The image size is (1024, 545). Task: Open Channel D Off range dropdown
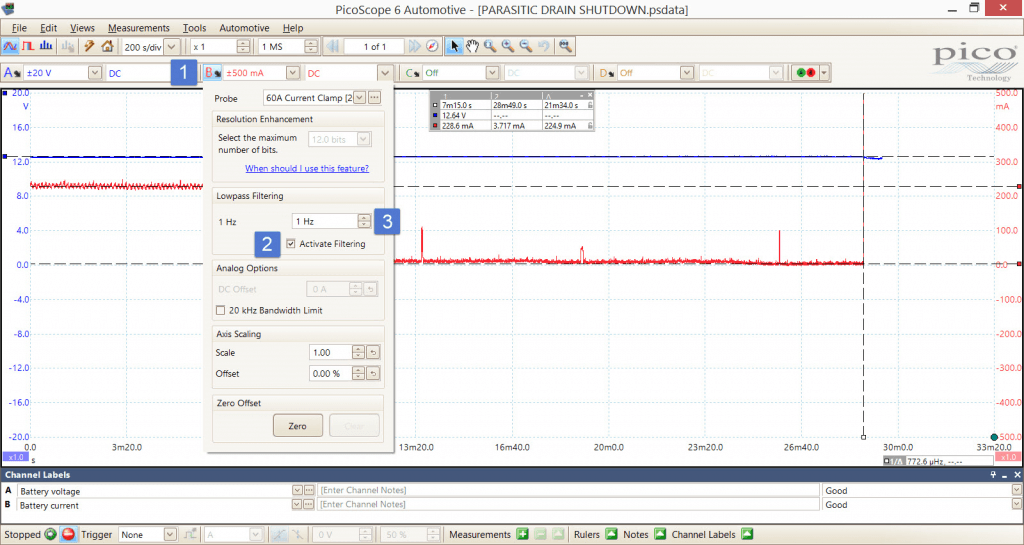point(686,73)
